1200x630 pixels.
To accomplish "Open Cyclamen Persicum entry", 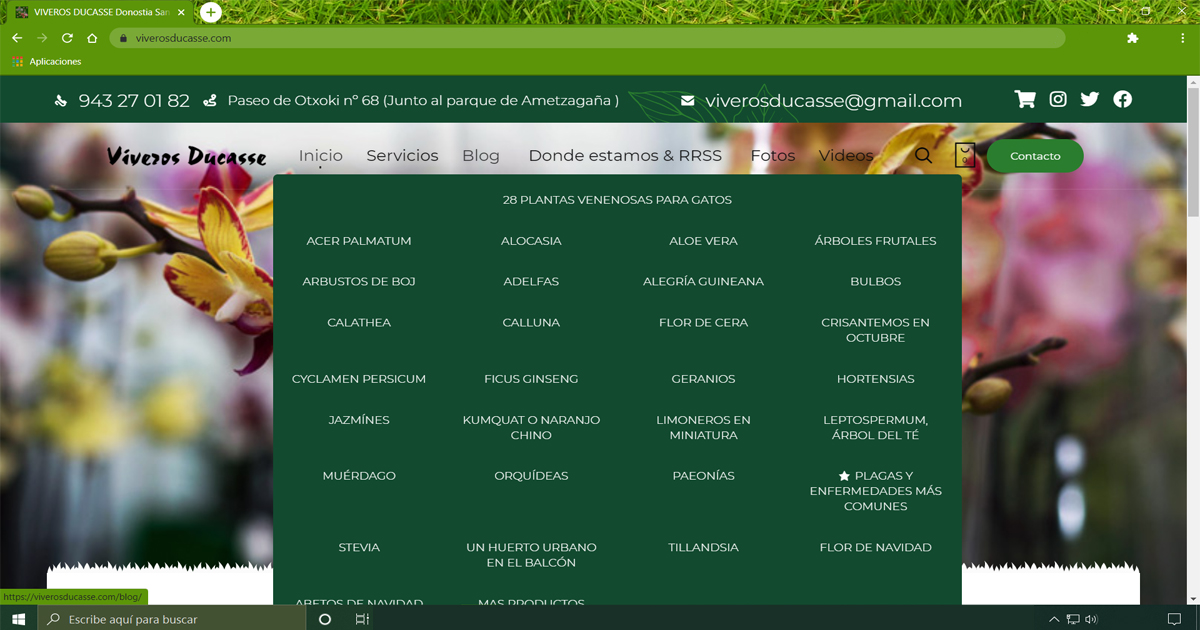I will point(359,379).
